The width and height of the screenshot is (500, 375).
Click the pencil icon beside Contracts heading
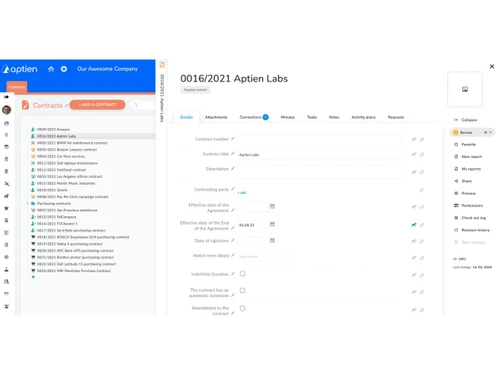pyautogui.click(x=66, y=105)
